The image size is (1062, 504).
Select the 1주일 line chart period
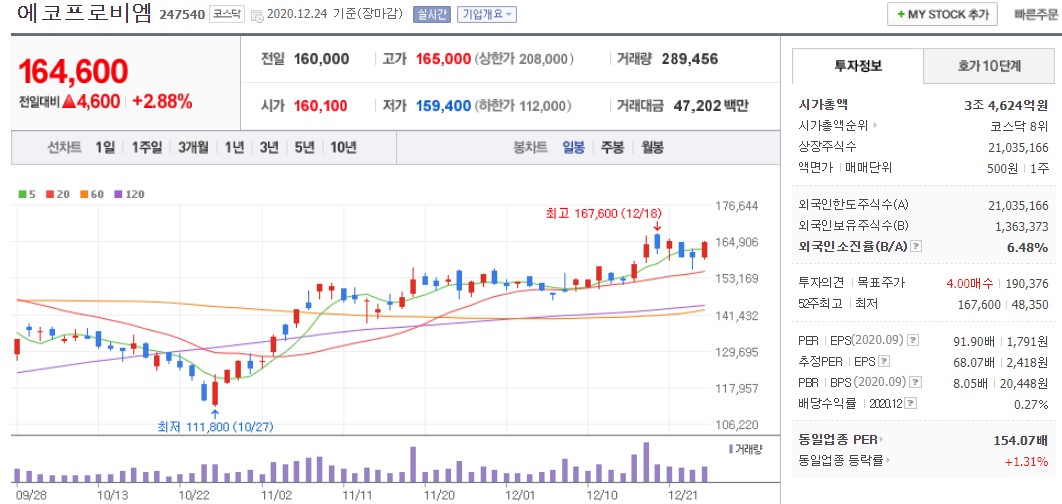pyautogui.click(x=147, y=147)
